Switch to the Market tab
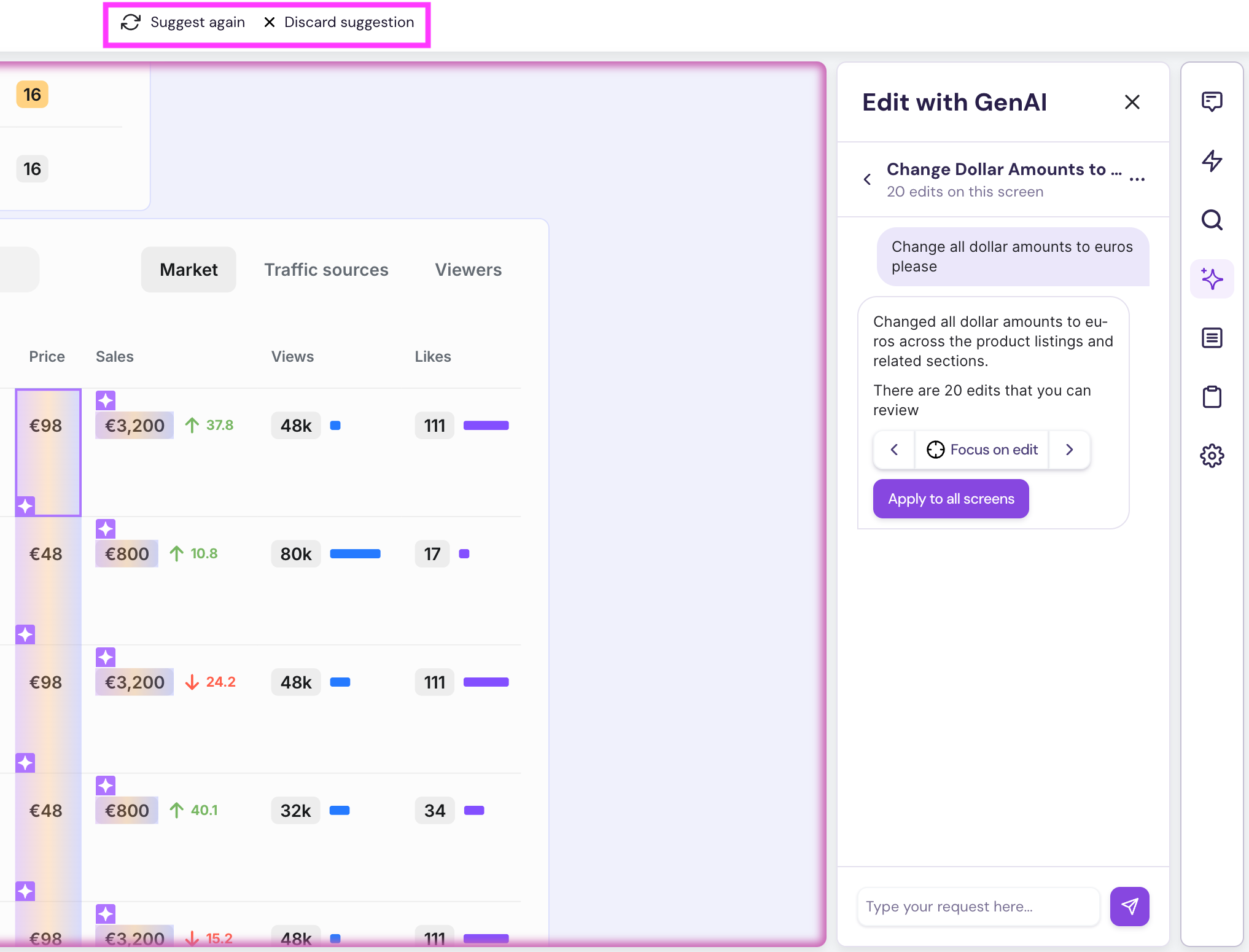Image resolution: width=1249 pixels, height=952 pixels. click(x=189, y=270)
